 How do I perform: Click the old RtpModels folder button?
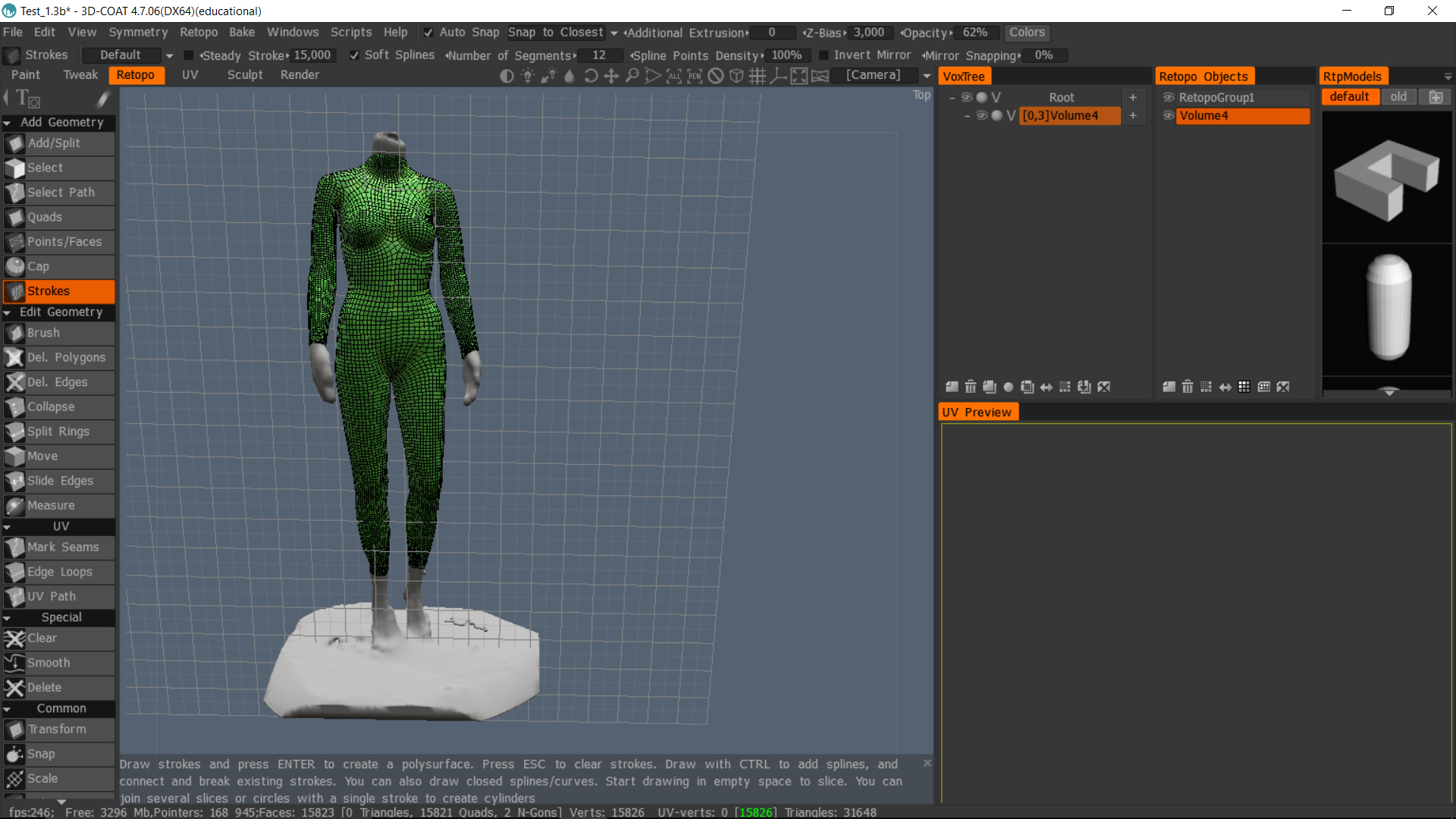(x=1398, y=97)
